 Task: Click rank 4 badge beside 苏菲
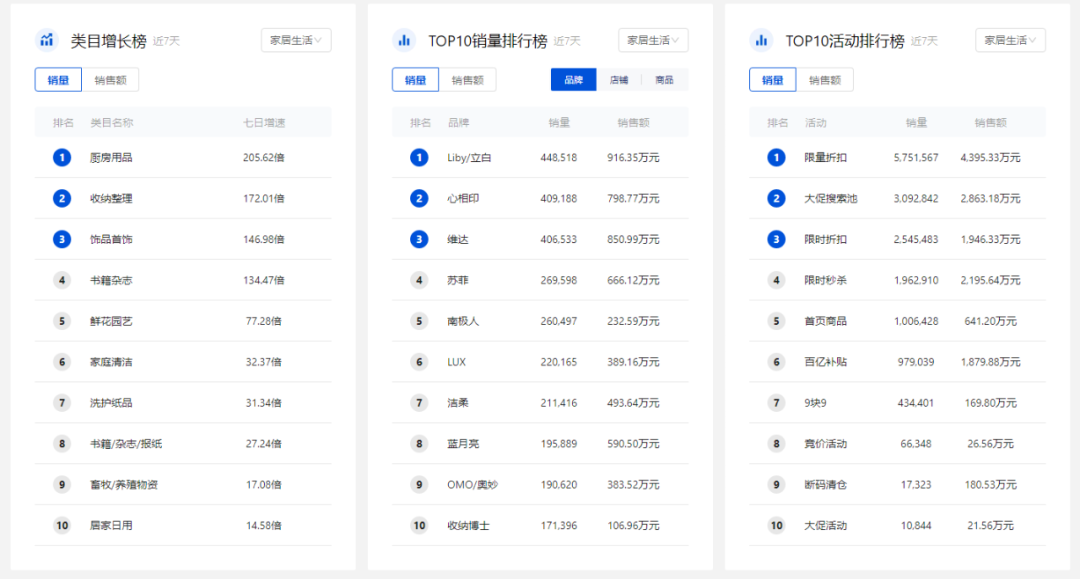(x=419, y=280)
